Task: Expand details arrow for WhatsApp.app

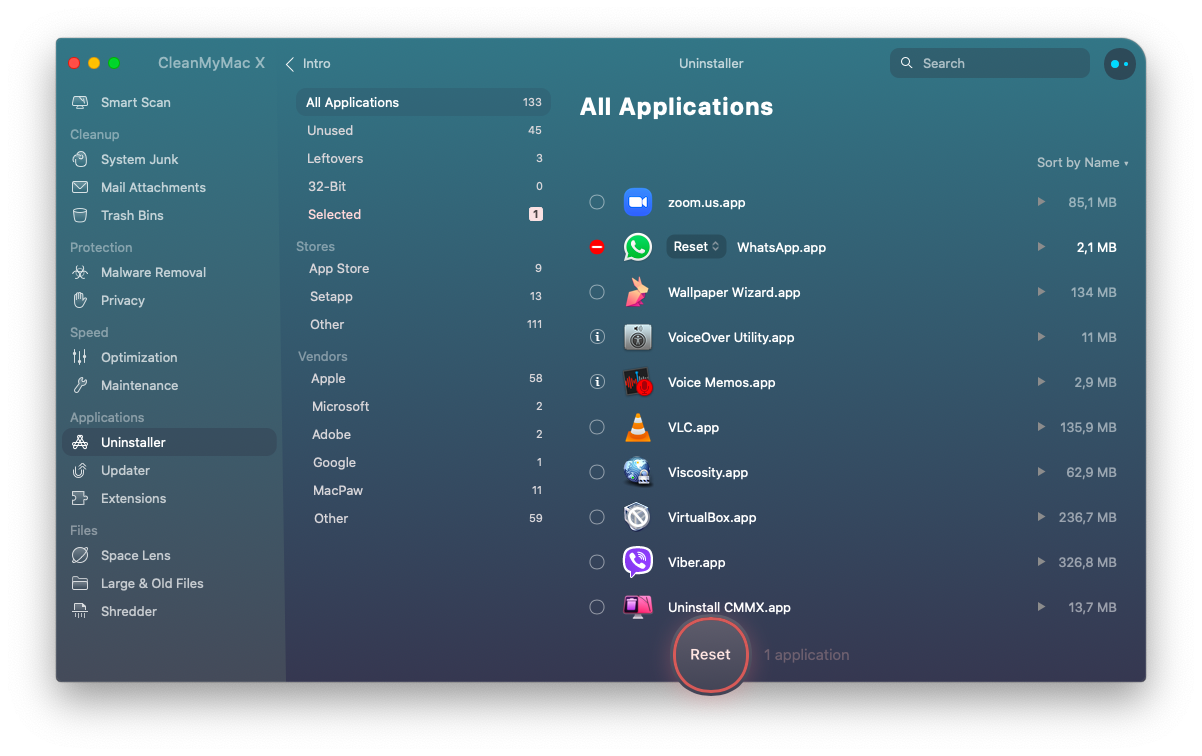Action: pos(1041,247)
